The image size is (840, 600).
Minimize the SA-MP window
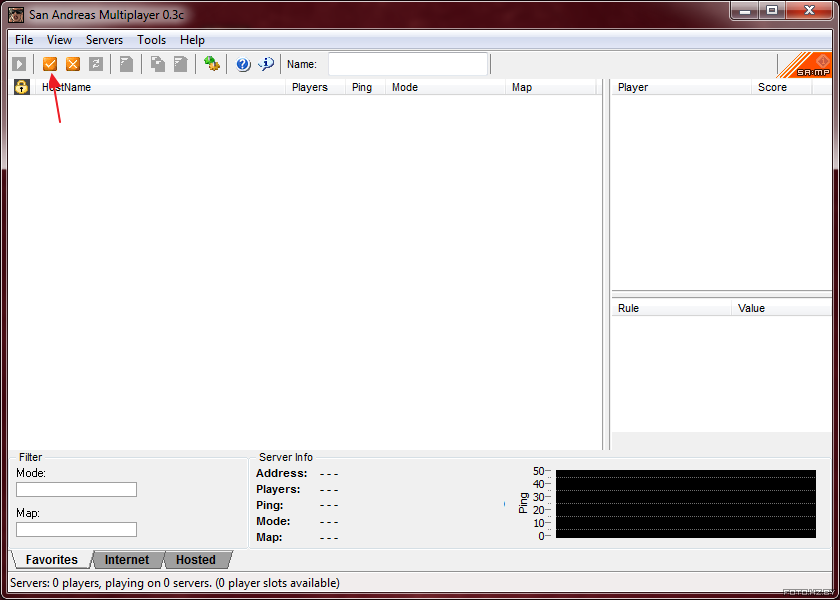tap(745, 10)
